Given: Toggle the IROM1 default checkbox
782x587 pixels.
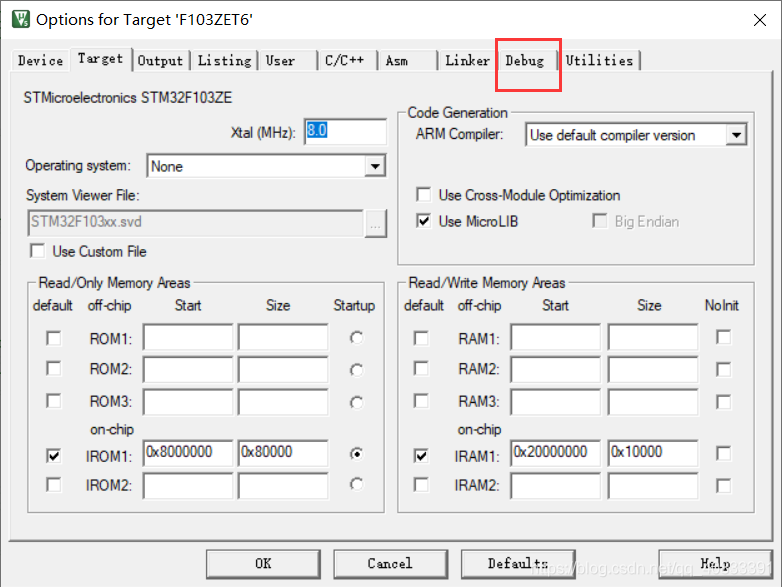Looking at the screenshot, I should point(53,455).
